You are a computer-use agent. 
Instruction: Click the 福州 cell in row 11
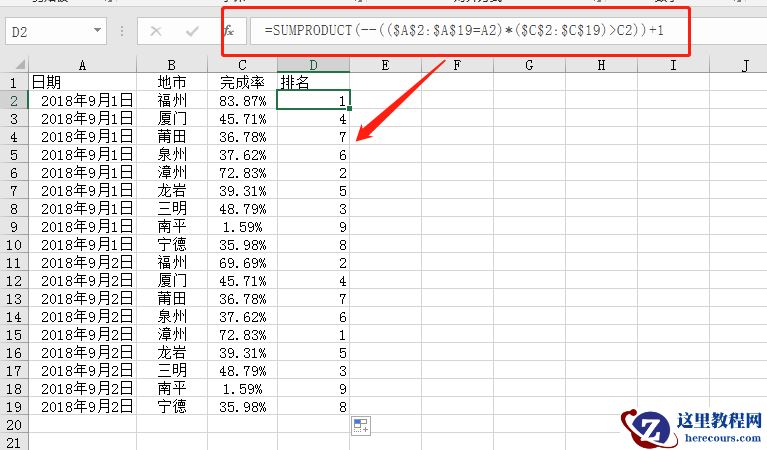pos(172,263)
